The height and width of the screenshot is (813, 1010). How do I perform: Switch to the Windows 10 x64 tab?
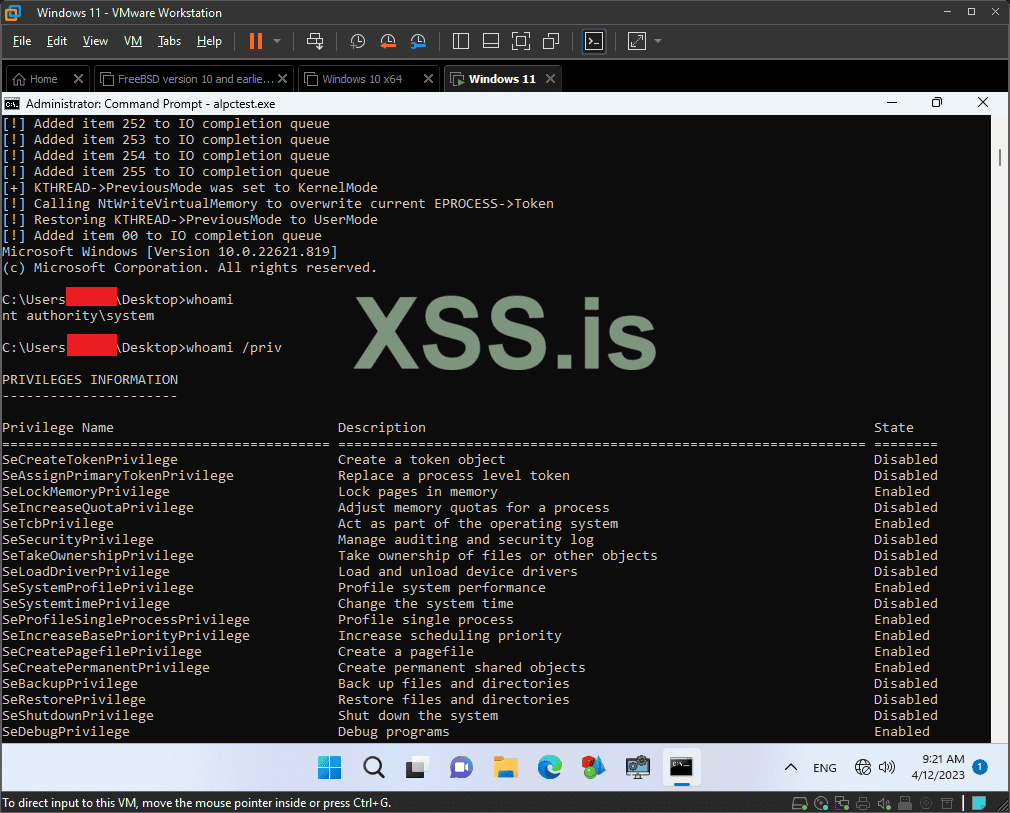pos(363,79)
